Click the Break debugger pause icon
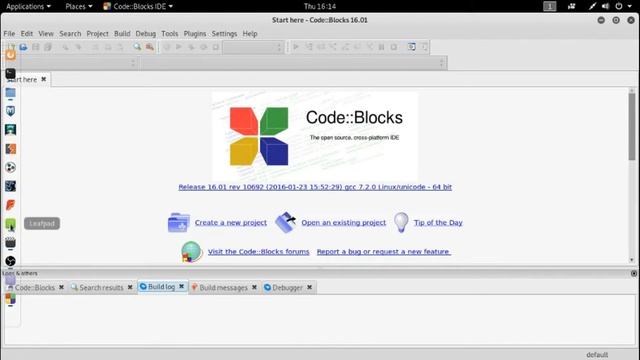Viewport: 640px width, 360px height. 381,47
